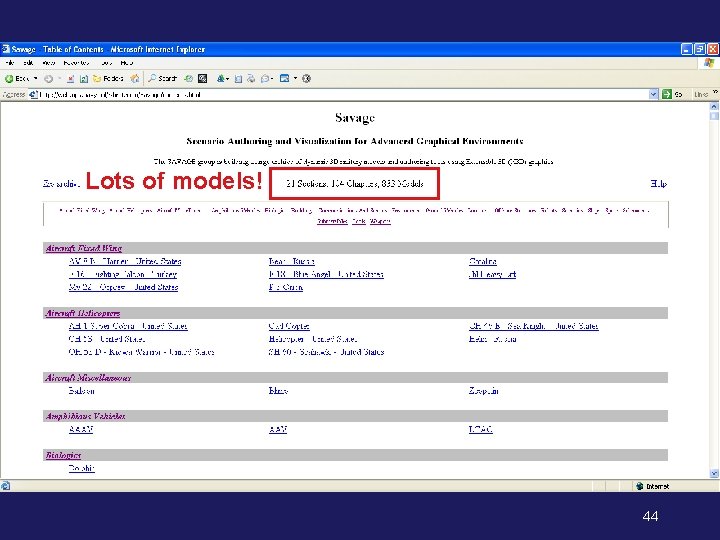Click the green History clock icon

click(188, 79)
